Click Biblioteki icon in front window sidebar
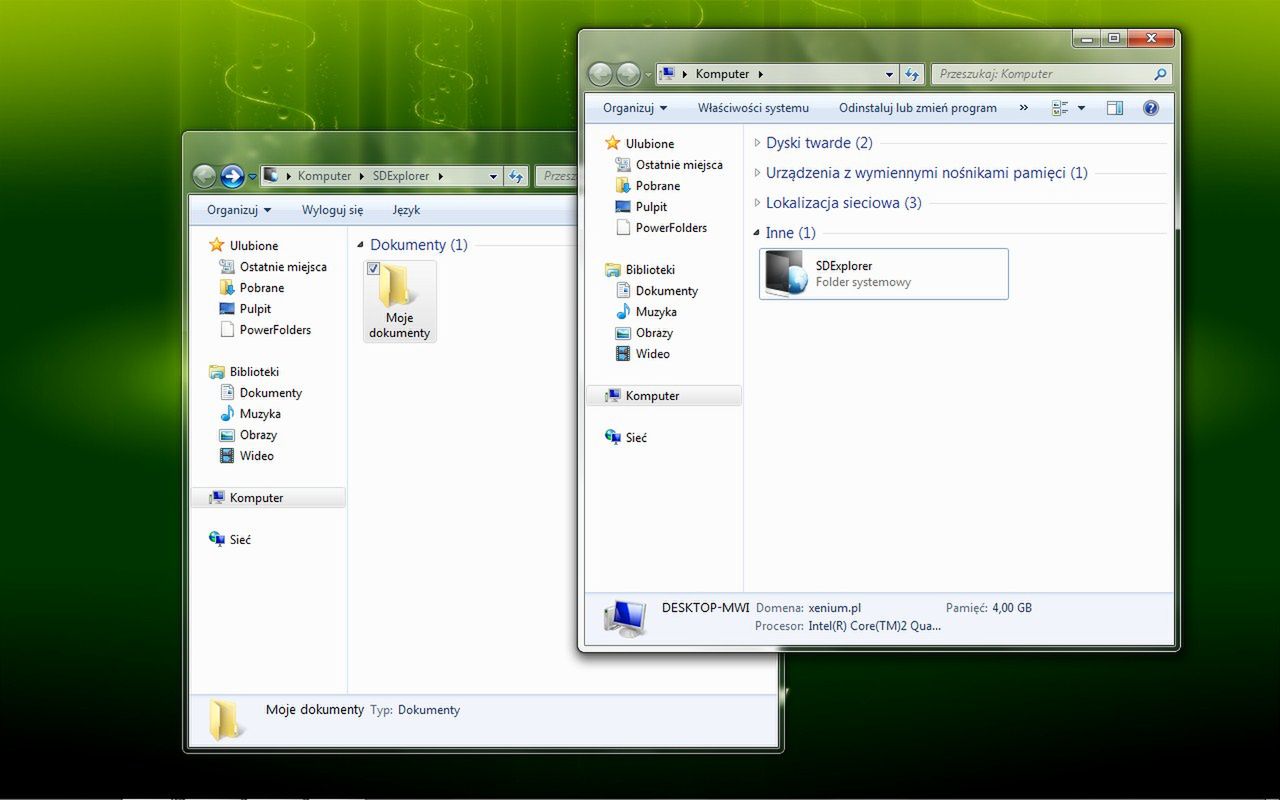 (613, 270)
